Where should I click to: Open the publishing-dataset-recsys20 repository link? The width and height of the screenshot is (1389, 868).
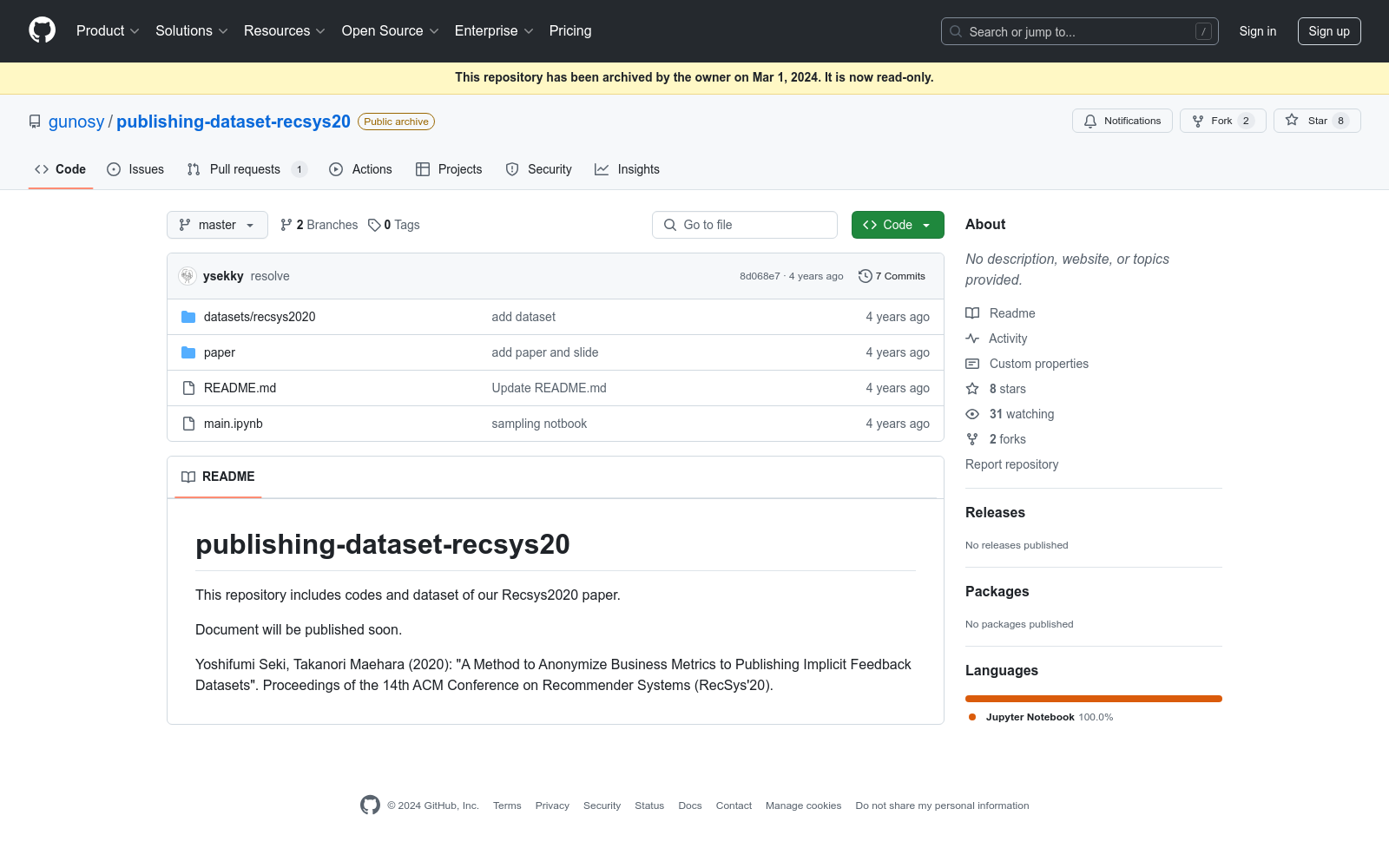(x=234, y=122)
